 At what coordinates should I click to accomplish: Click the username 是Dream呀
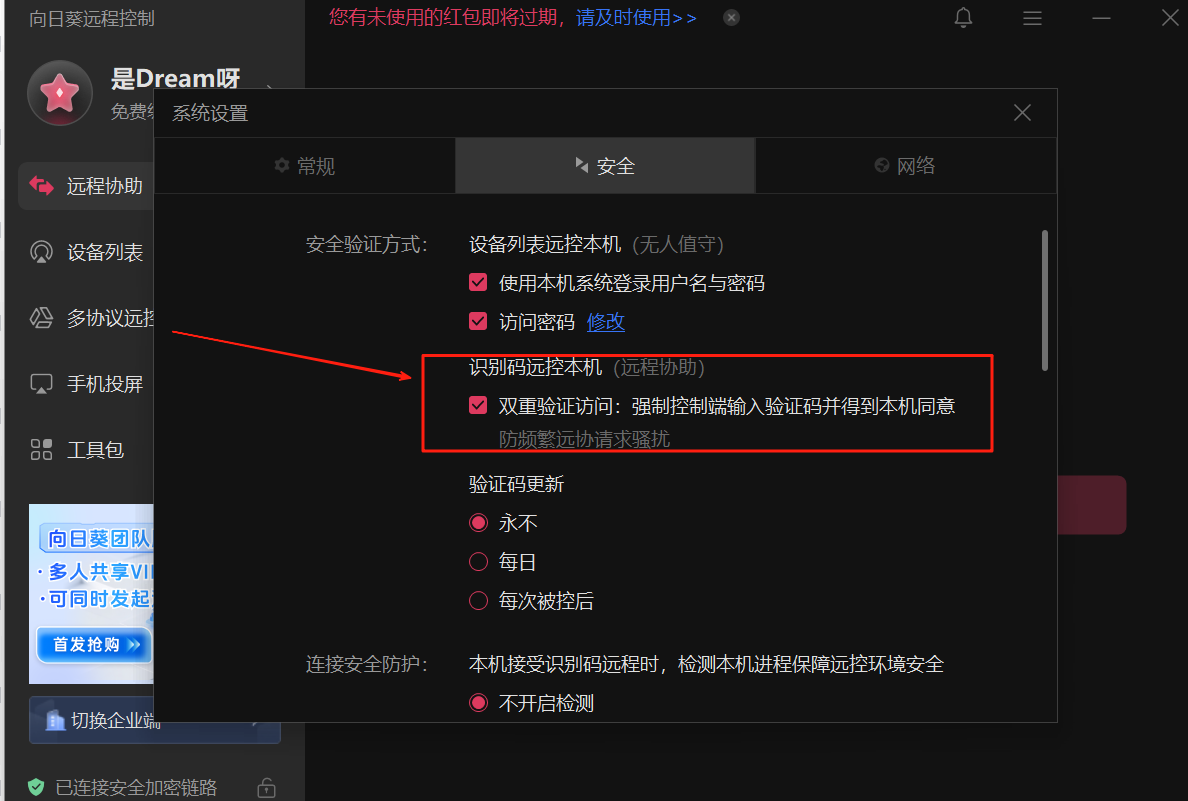click(176, 79)
